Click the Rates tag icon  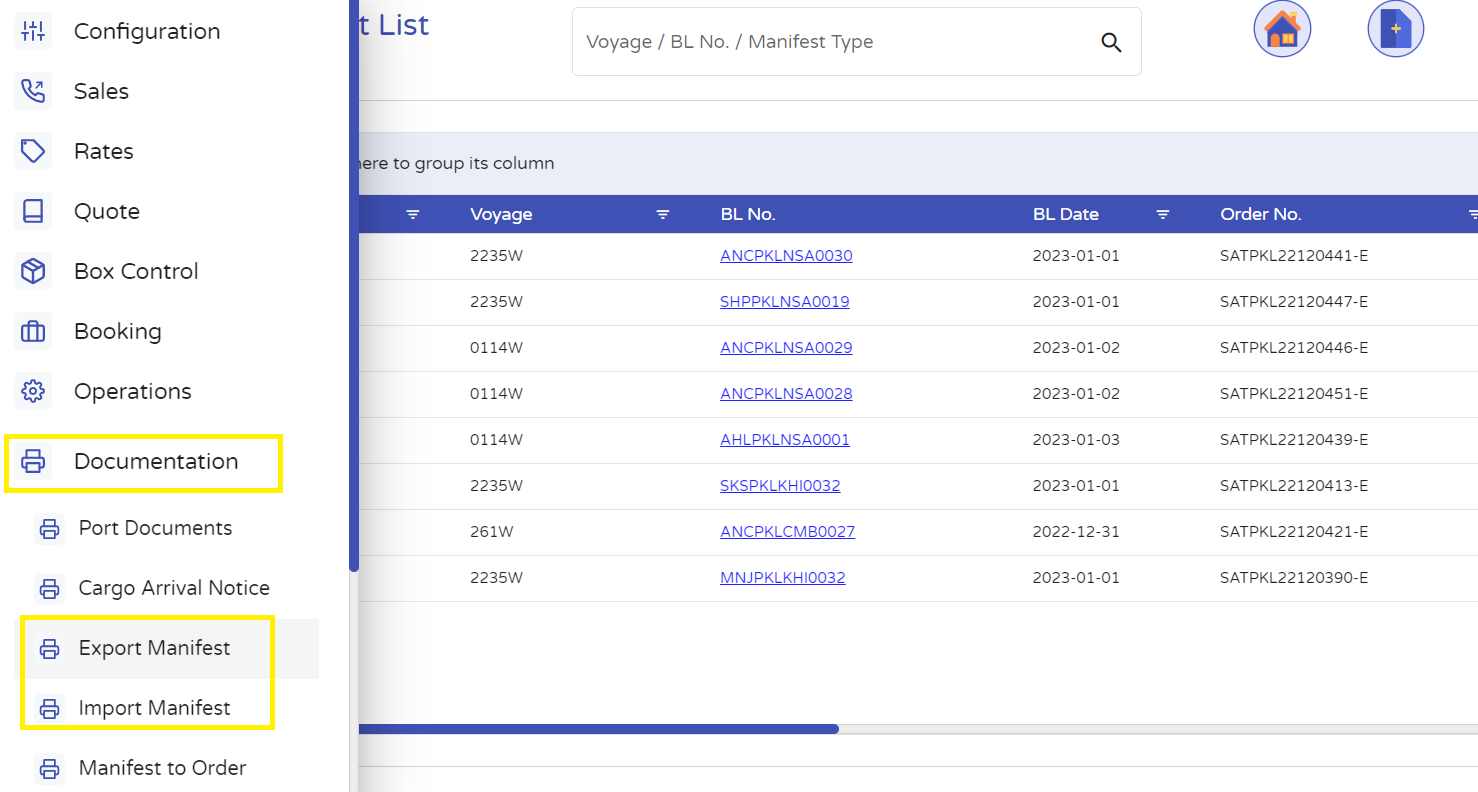(x=33, y=151)
